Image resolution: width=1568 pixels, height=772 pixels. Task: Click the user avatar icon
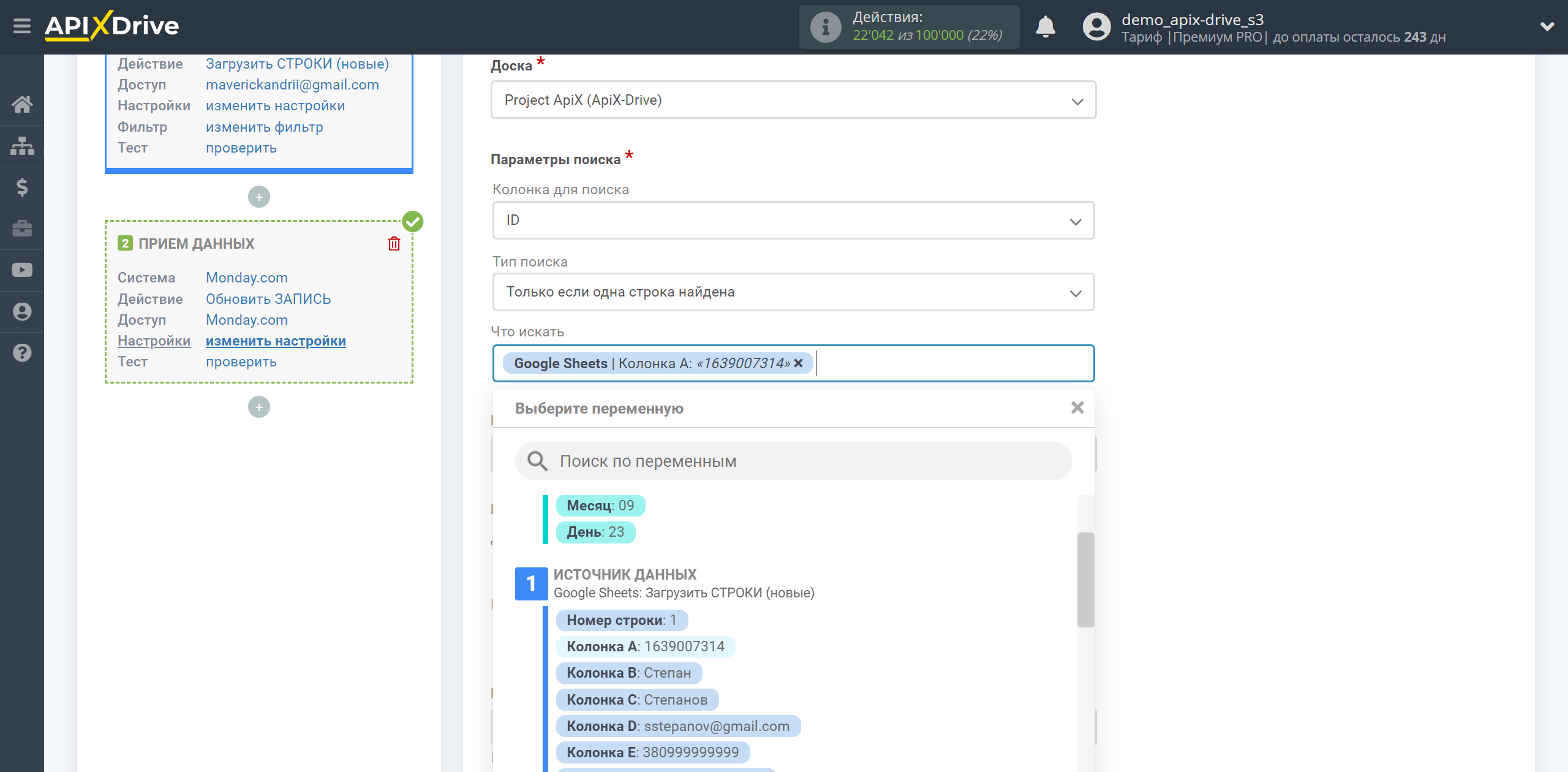1096,27
